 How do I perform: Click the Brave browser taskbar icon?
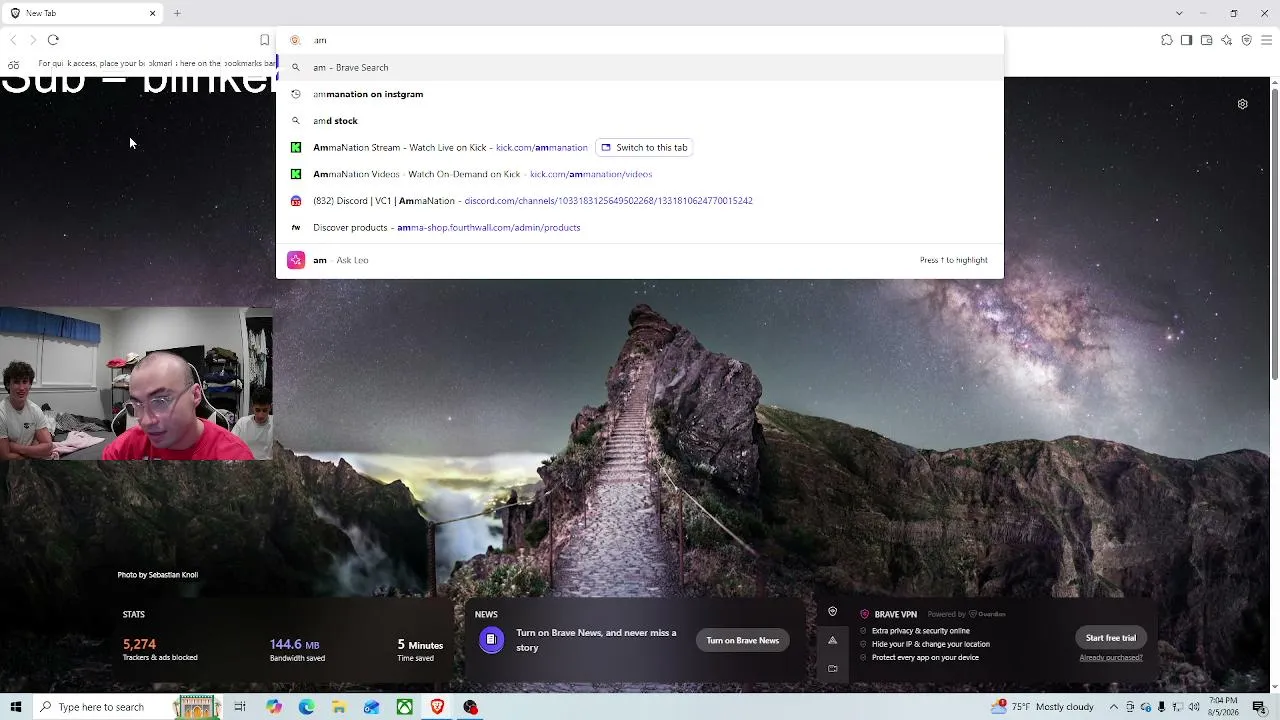click(x=437, y=707)
